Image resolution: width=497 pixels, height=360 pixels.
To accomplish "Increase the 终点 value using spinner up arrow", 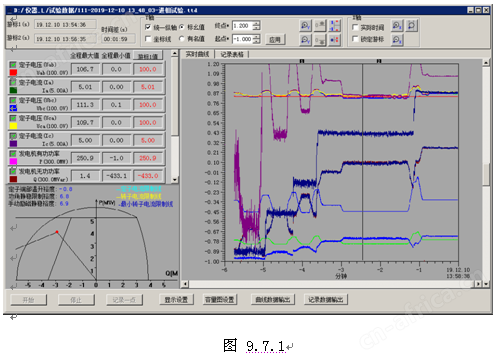I will point(256,23).
